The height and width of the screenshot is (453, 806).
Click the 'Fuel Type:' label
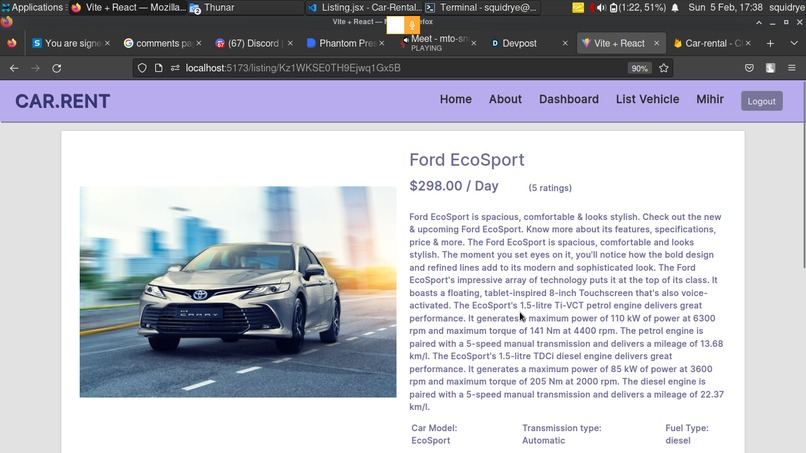687,428
